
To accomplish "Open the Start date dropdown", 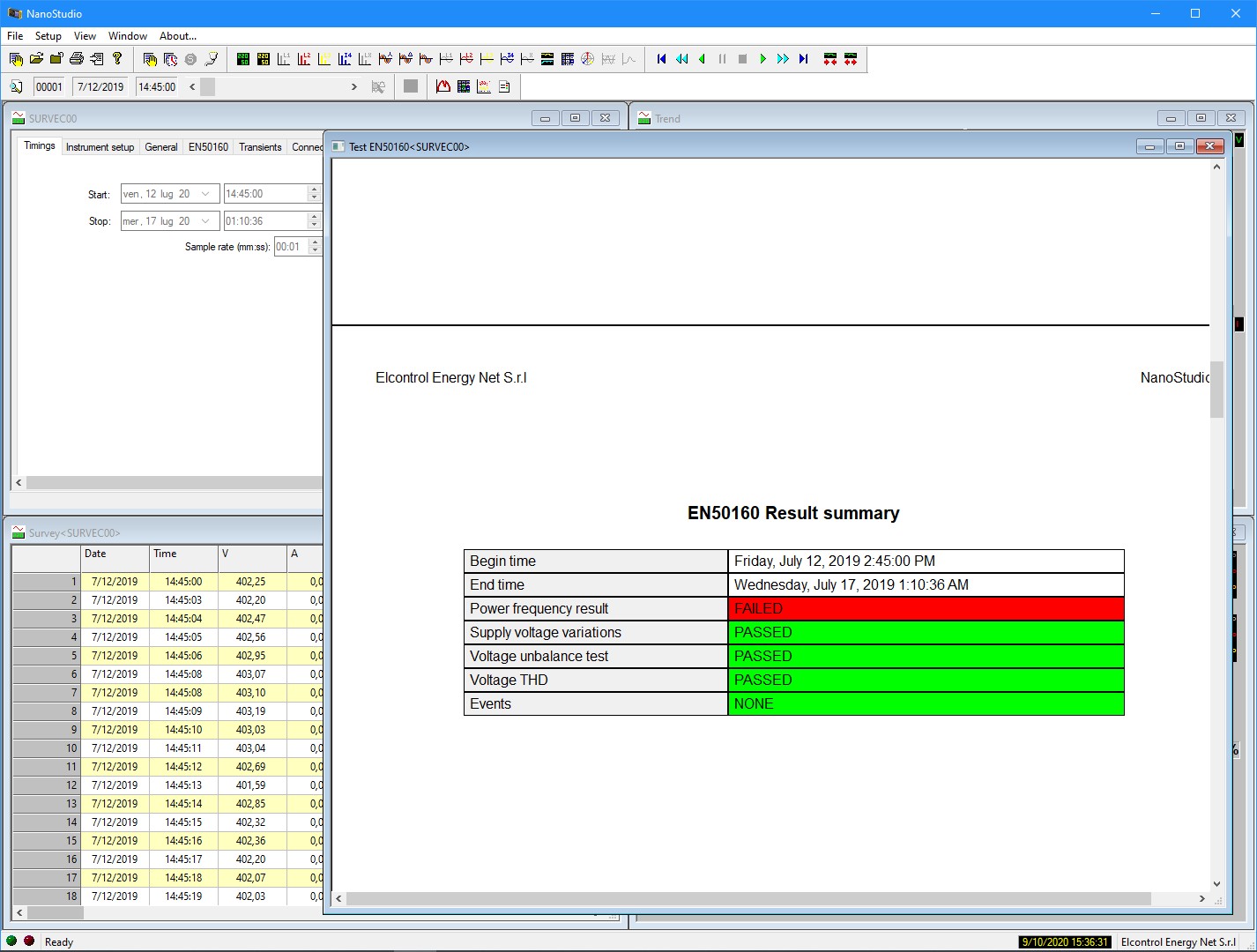I will 205,194.
